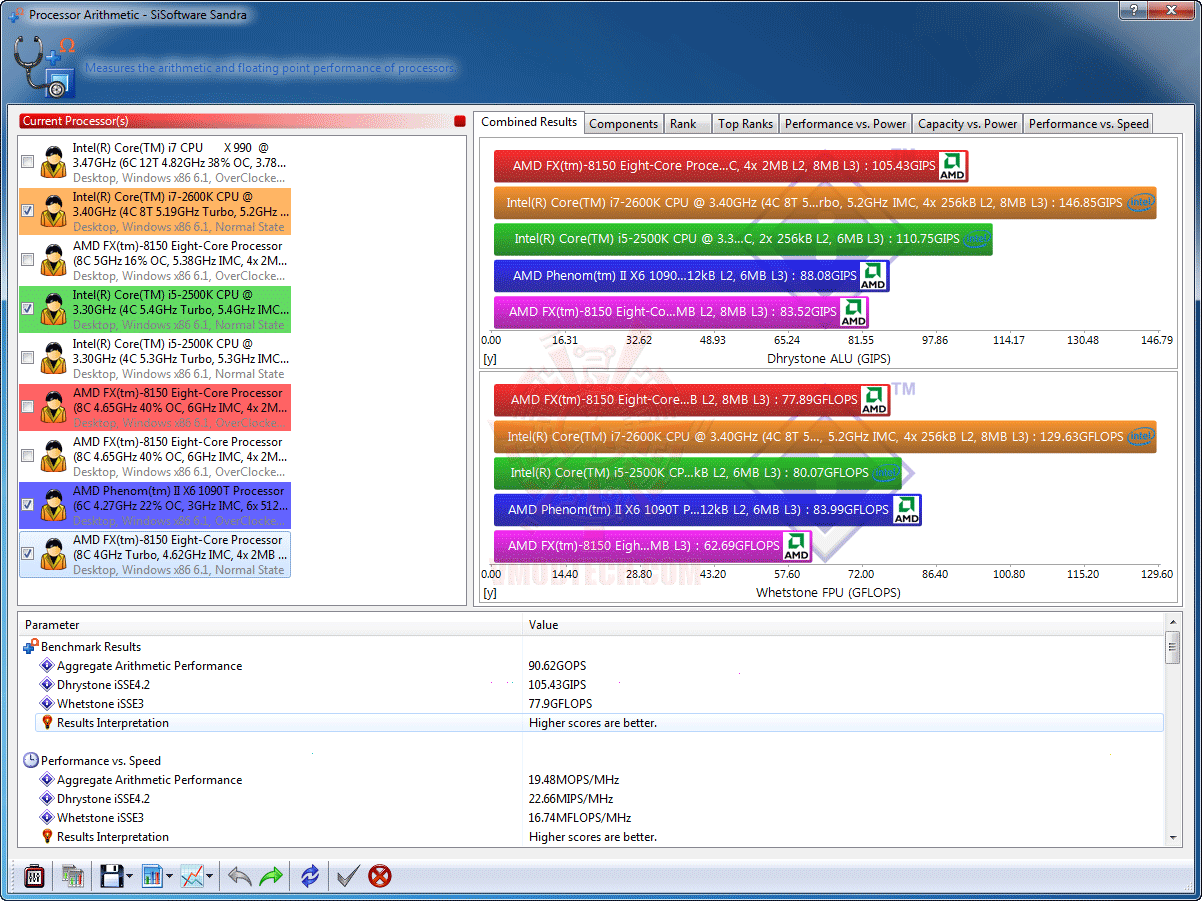This screenshot has width=1202, height=901.
Task: Click the copy results toolbar icon
Action: 73,877
